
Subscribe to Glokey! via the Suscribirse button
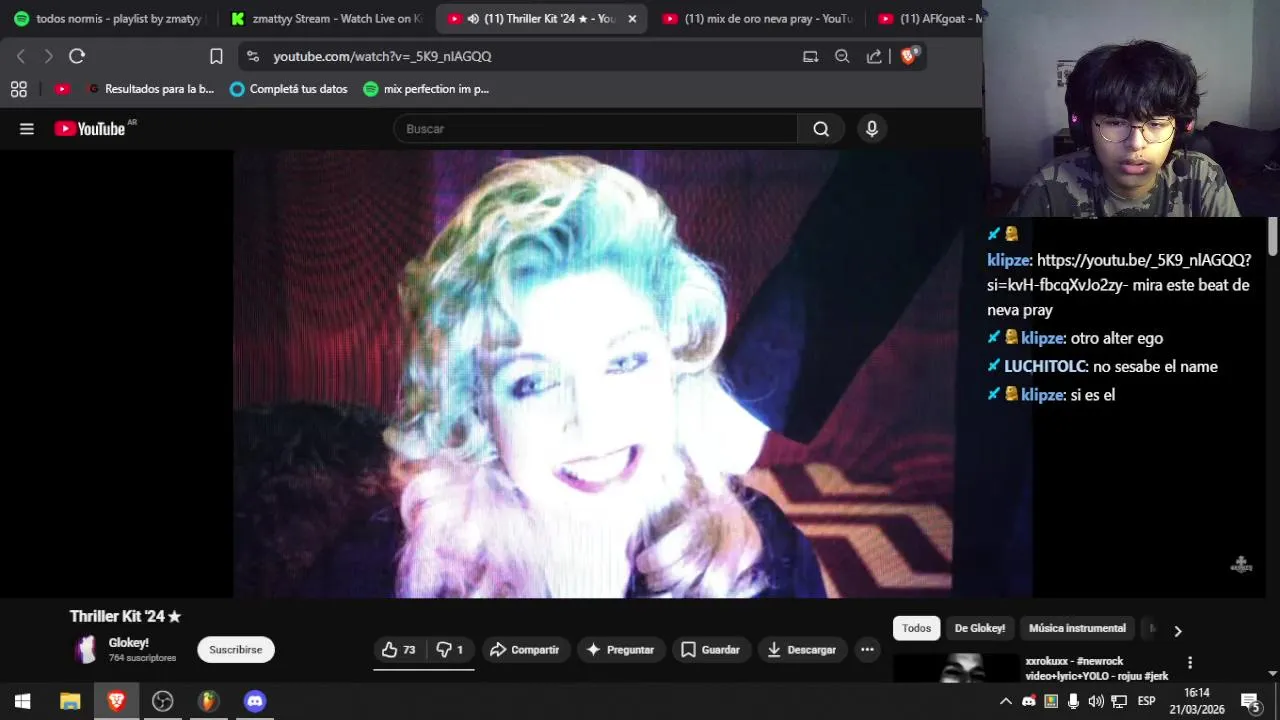pos(236,650)
